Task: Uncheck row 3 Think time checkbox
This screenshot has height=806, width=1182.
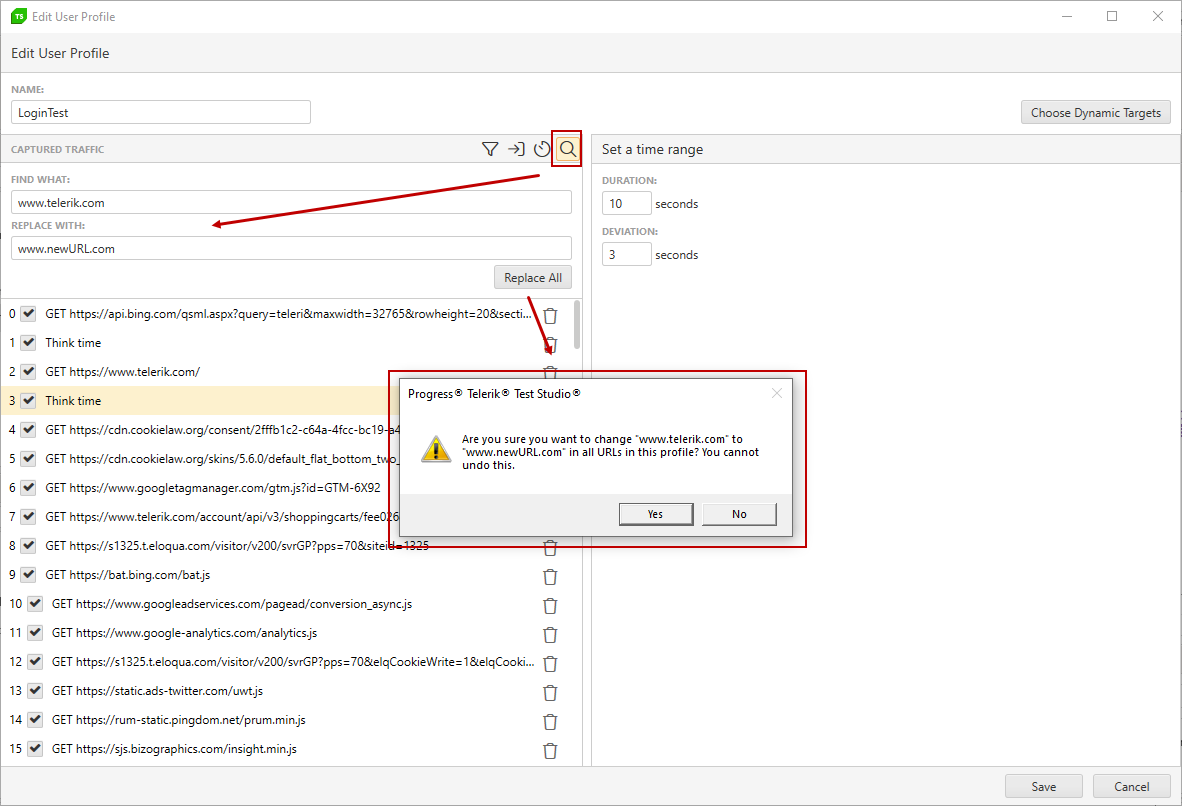Action: pos(28,400)
